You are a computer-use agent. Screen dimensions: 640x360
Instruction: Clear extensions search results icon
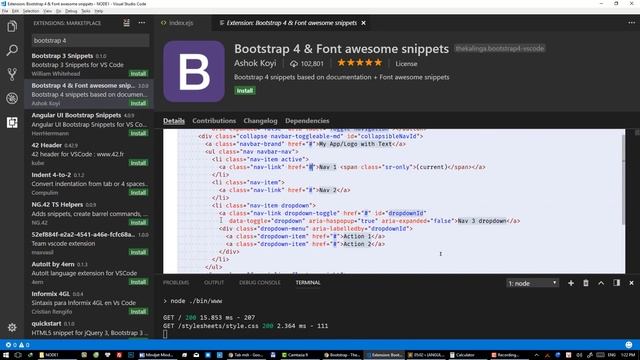pos(127,23)
